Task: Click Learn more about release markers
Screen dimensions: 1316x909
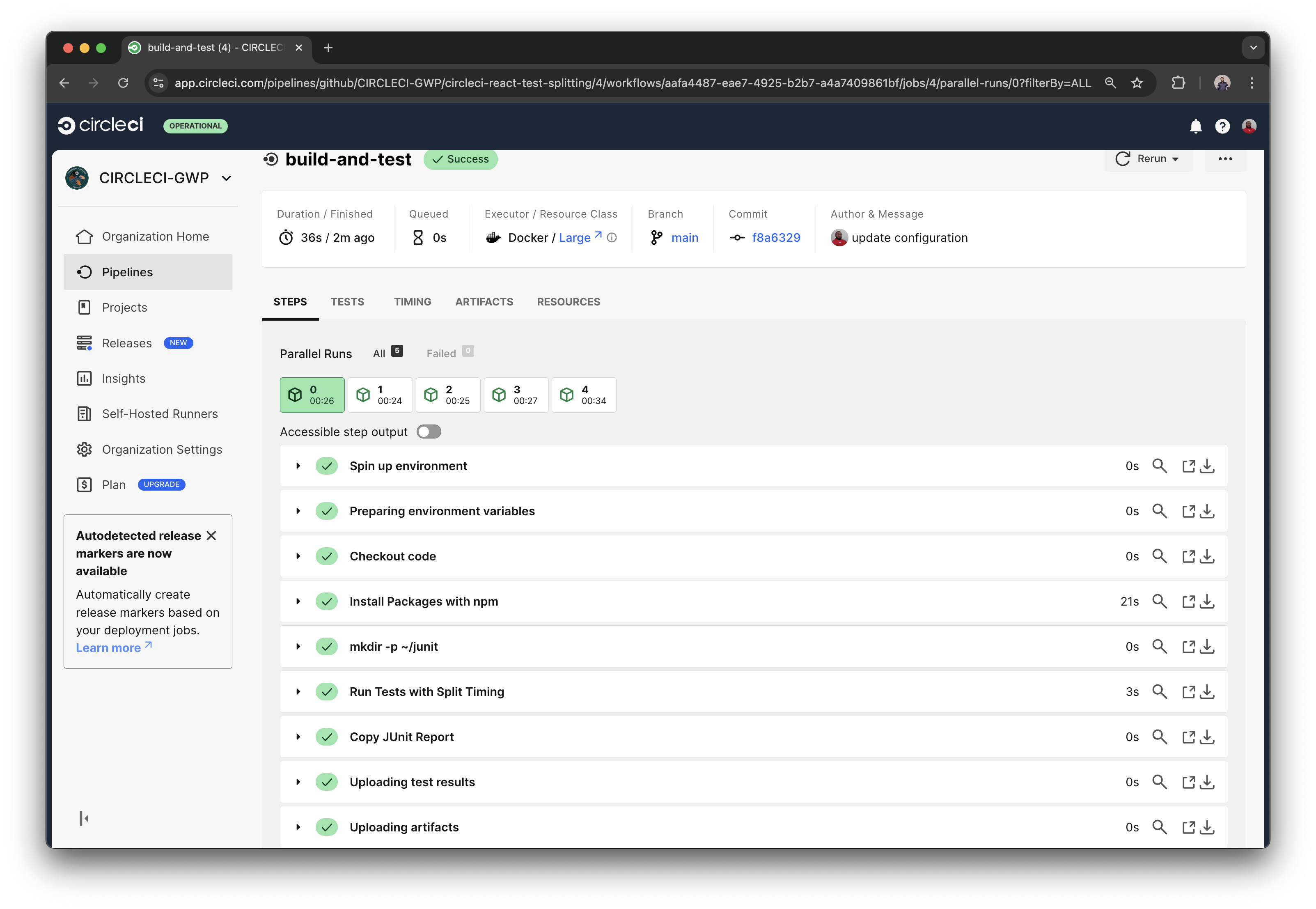Action: tap(108, 647)
